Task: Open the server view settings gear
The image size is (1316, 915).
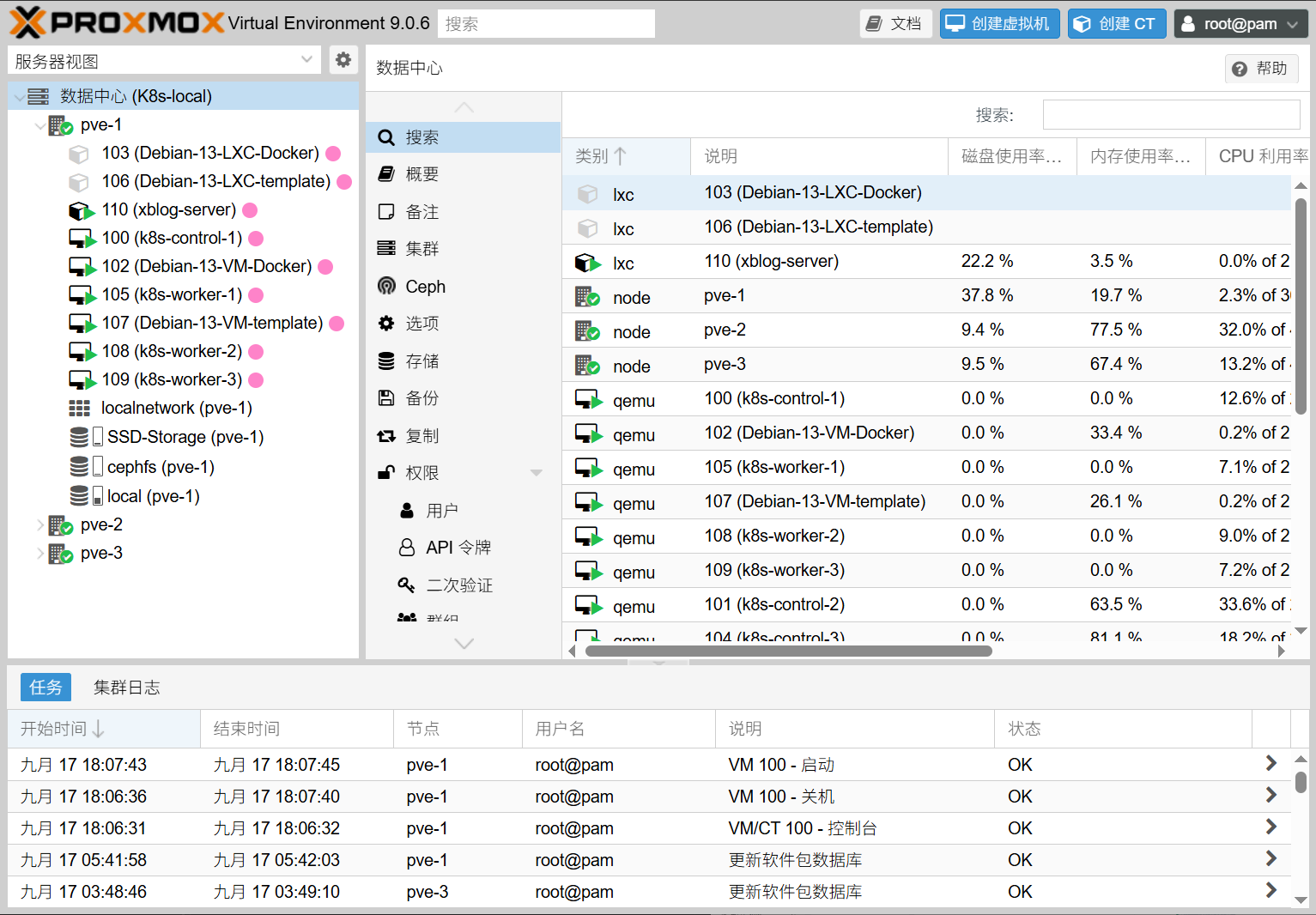Action: [x=343, y=60]
